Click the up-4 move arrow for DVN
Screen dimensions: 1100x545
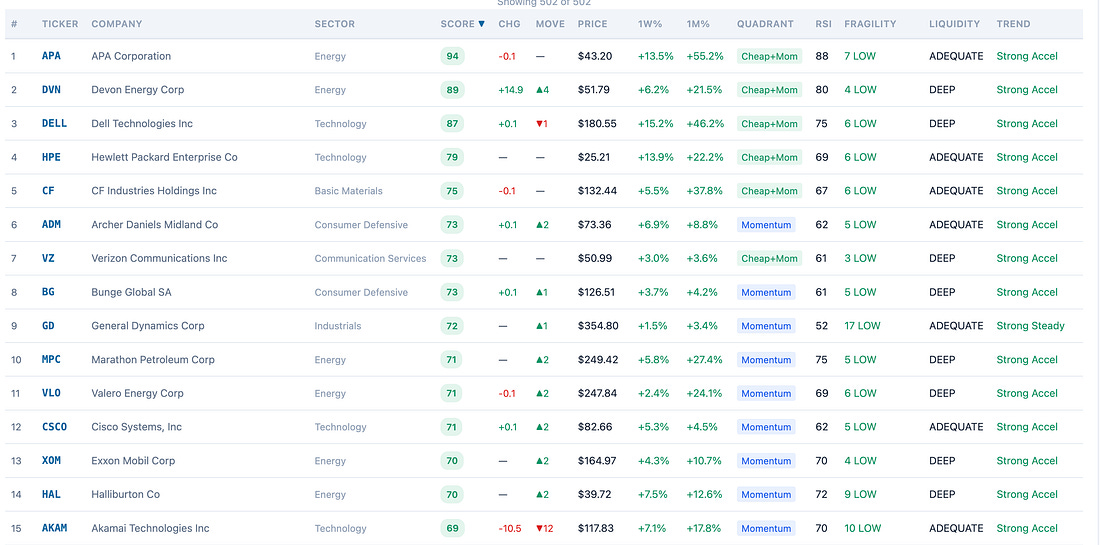pyautogui.click(x=542, y=90)
